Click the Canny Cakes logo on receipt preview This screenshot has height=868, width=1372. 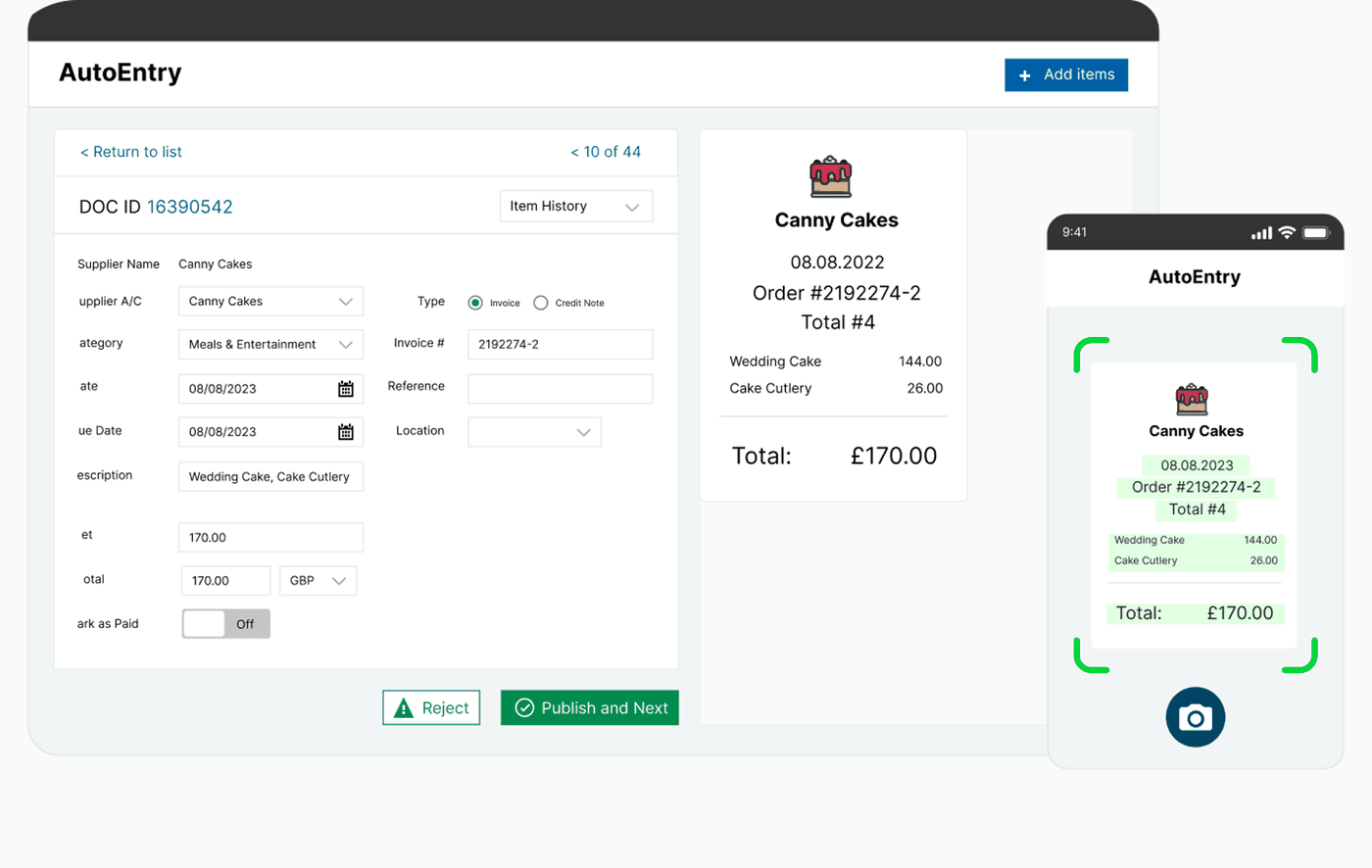(831, 177)
